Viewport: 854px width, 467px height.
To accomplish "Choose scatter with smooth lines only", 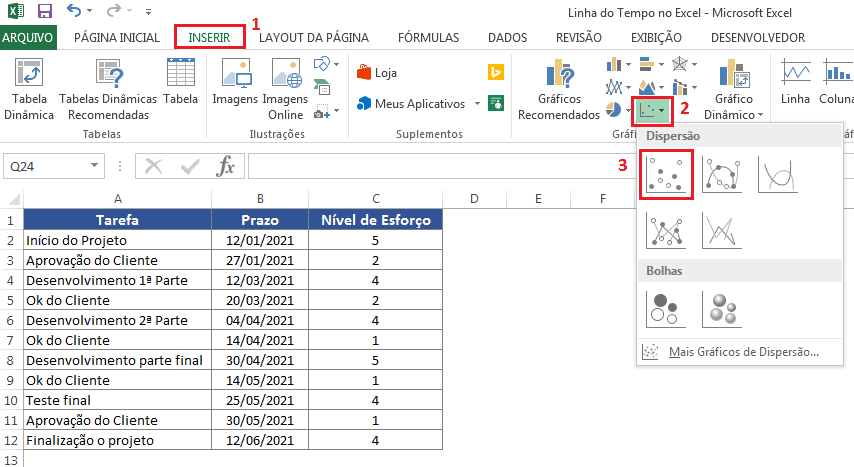I will [777, 174].
